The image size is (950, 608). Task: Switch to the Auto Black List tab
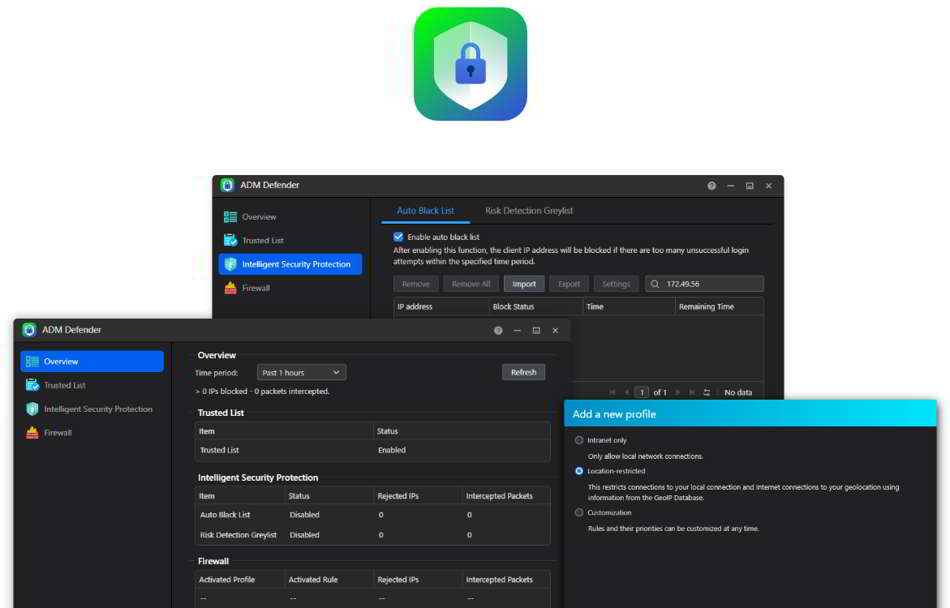(425, 211)
